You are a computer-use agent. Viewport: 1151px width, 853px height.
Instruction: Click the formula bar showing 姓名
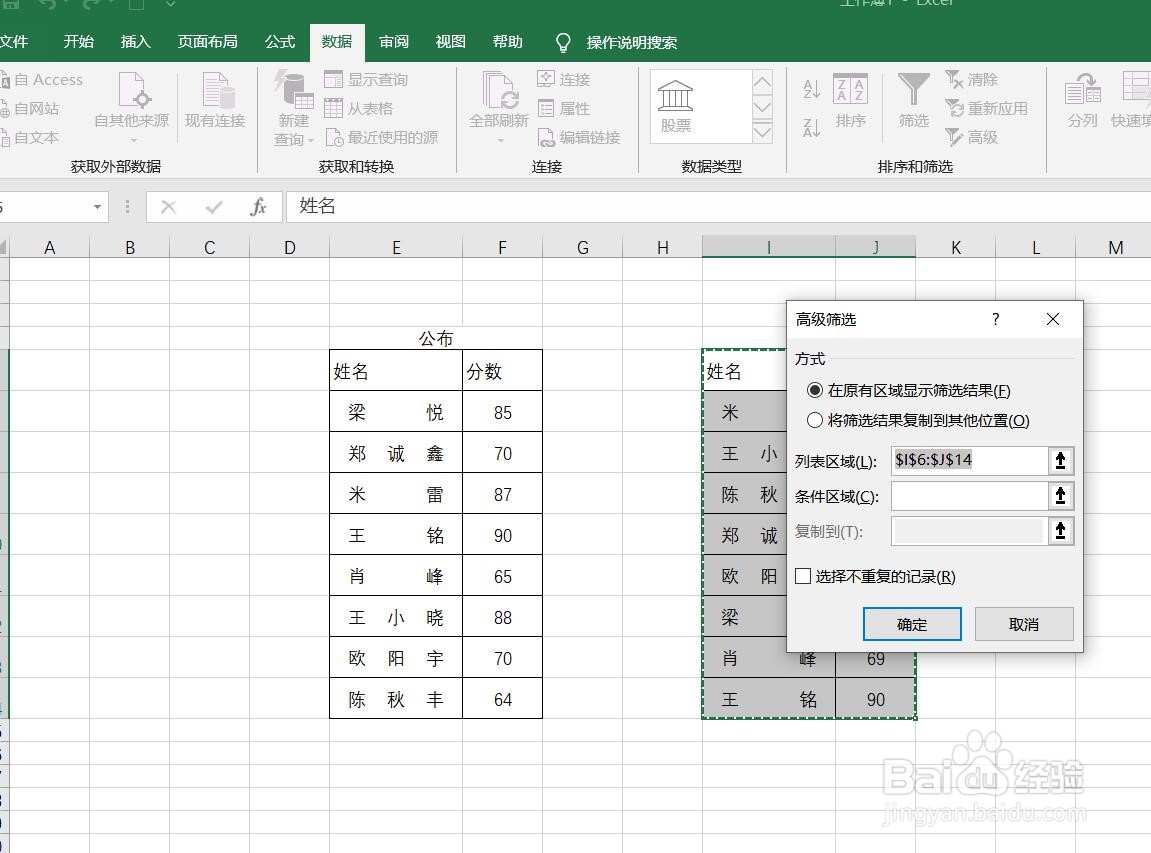click(718, 207)
